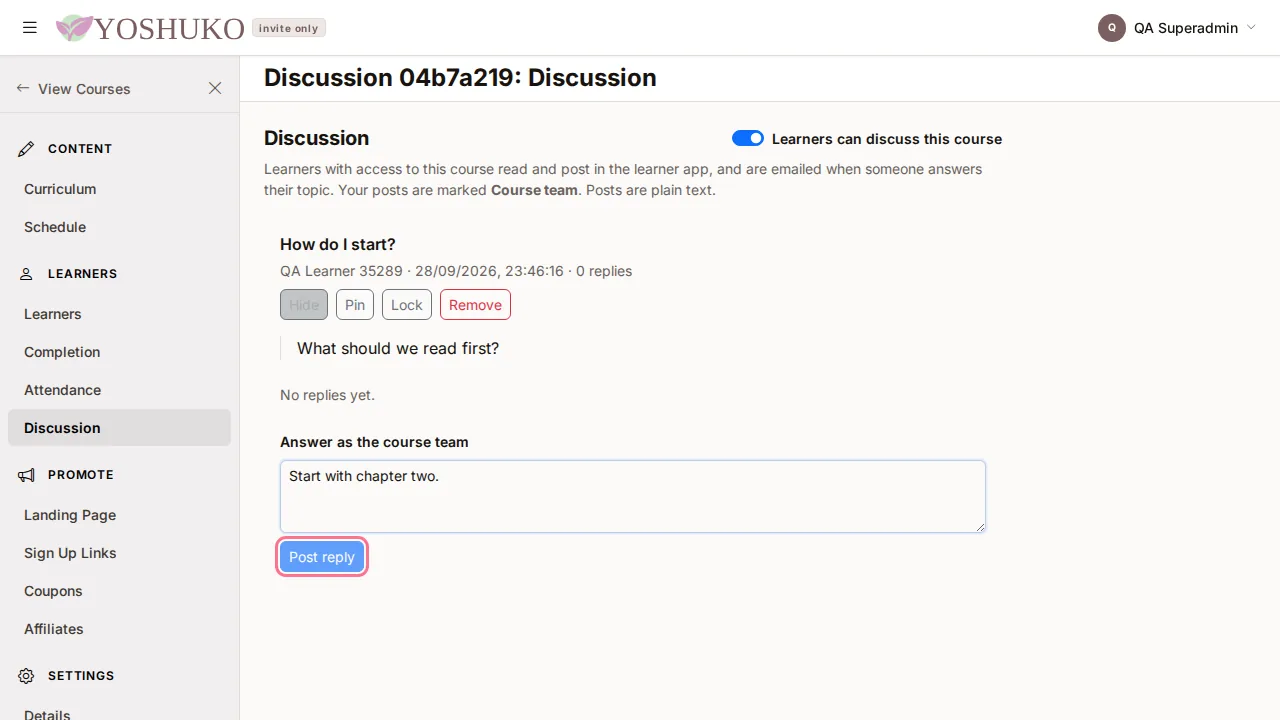Select Discussion in the sidebar
The width and height of the screenshot is (1280, 720).
pyautogui.click(x=119, y=428)
